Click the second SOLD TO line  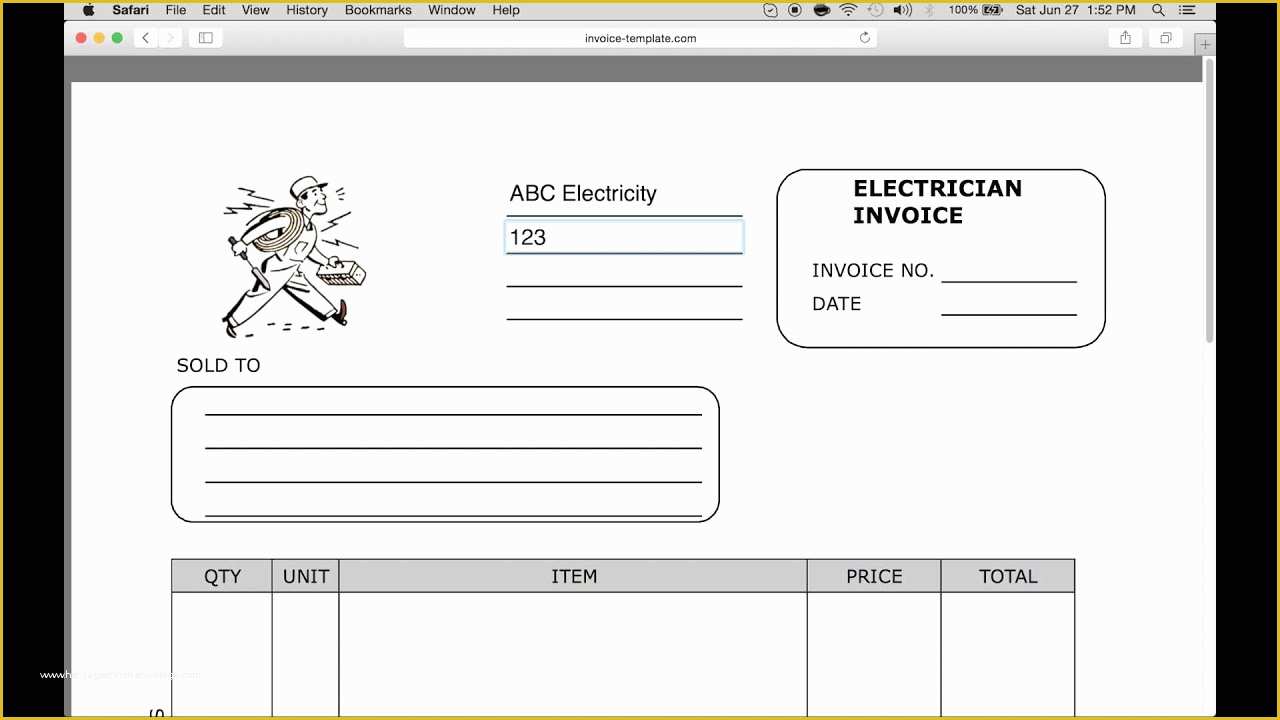pos(453,436)
